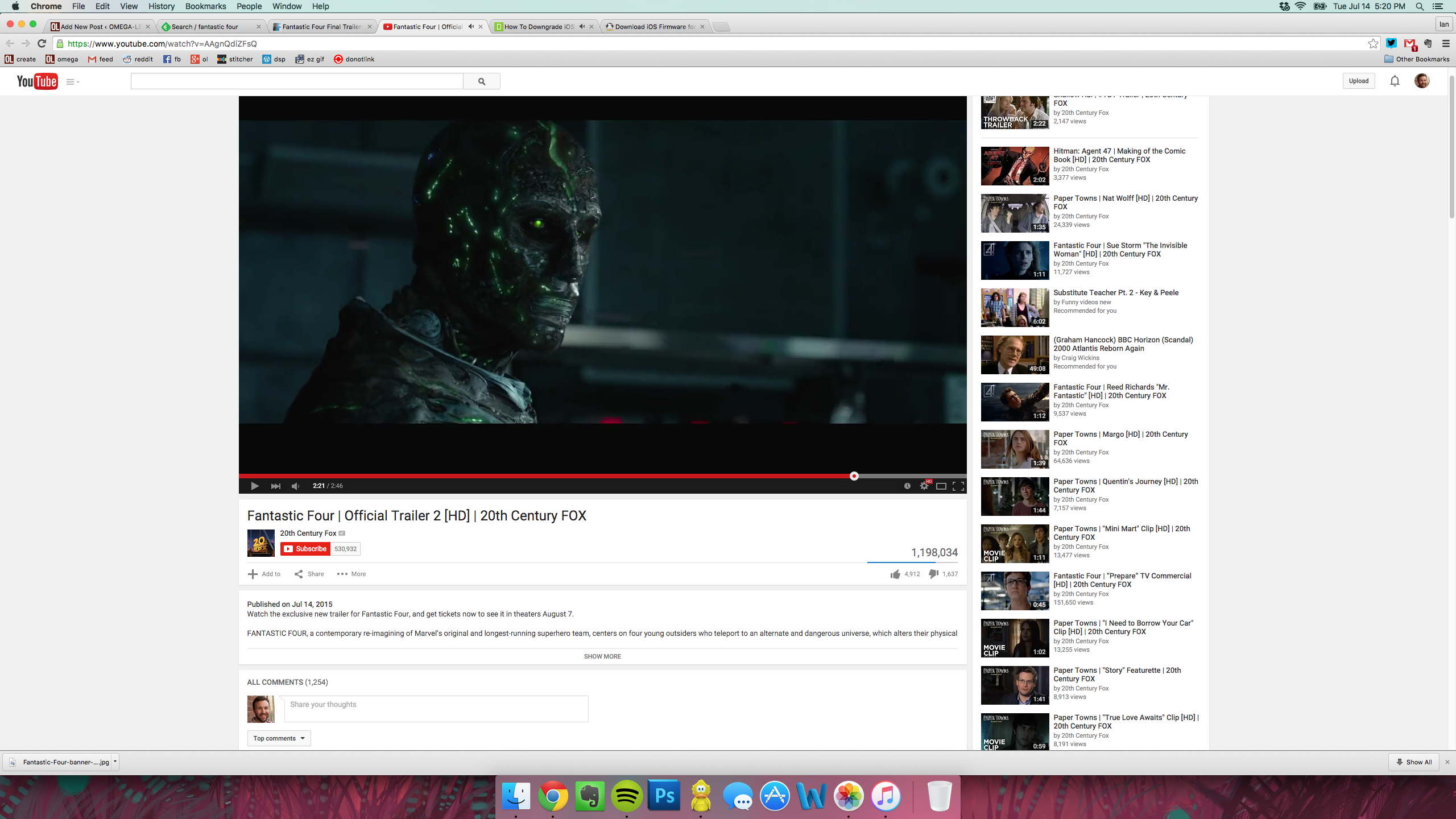This screenshot has width=1456, height=819.
Task: Open the stitcher bookmark
Action: pos(235,59)
